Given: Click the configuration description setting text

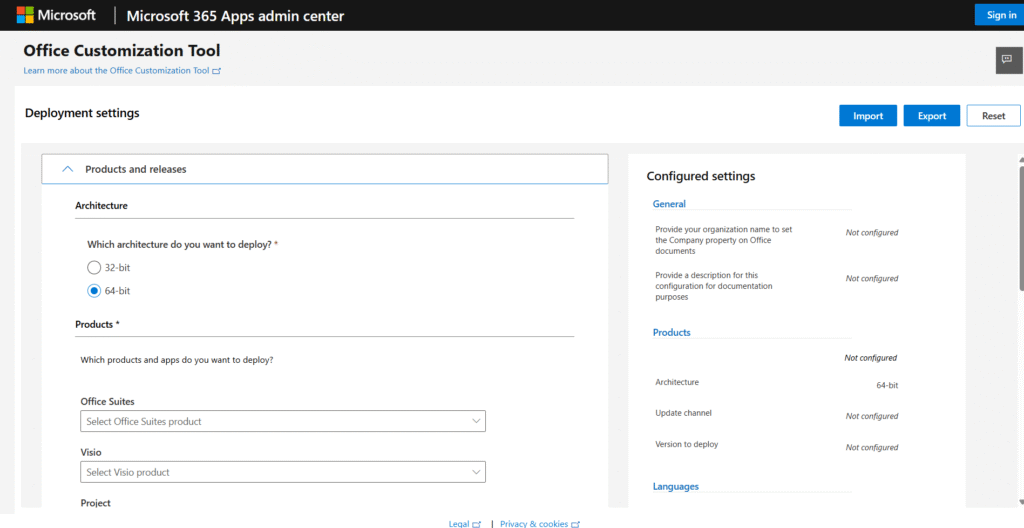Looking at the screenshot, I should 714,286.
